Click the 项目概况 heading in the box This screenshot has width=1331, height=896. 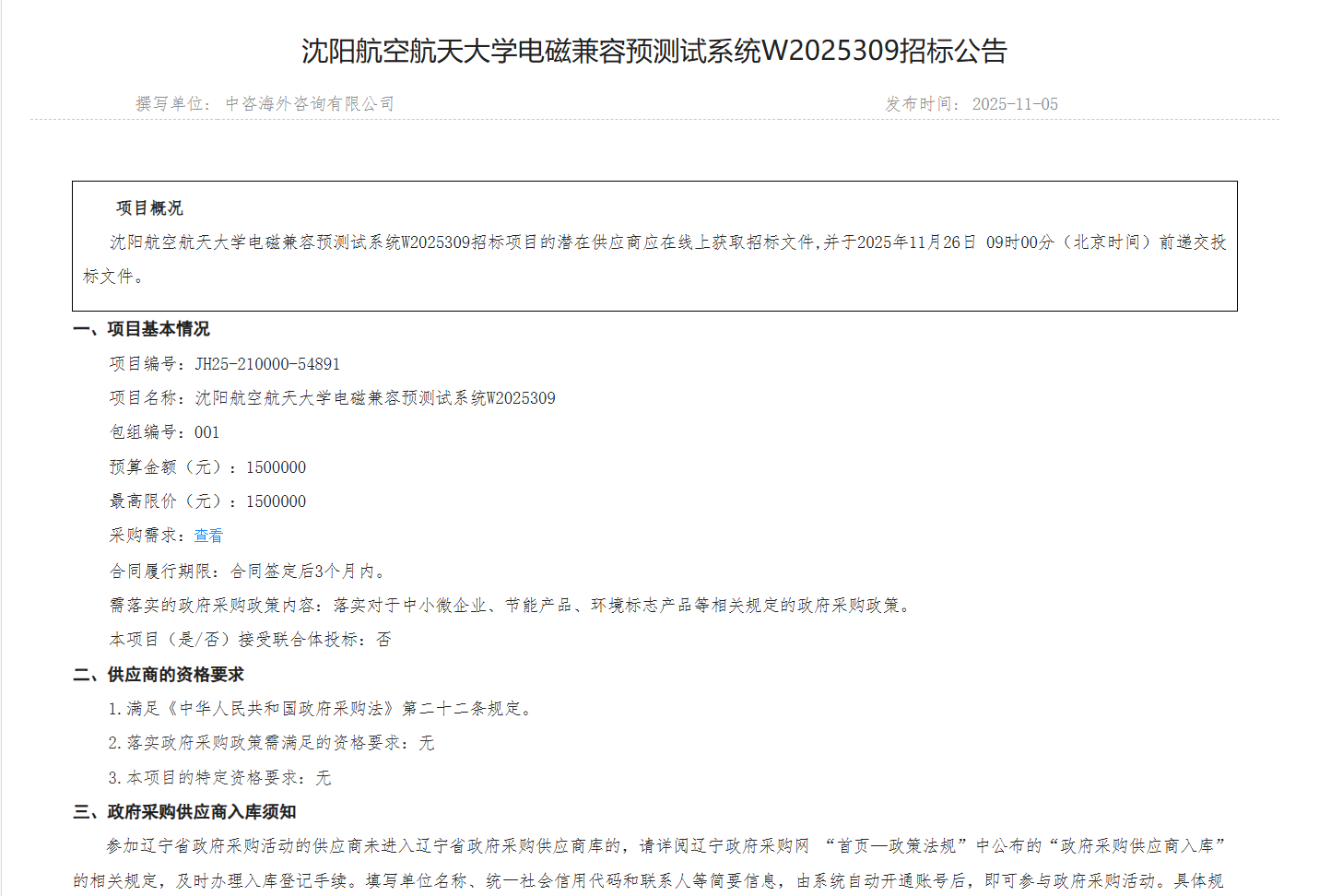coord(149,208)
